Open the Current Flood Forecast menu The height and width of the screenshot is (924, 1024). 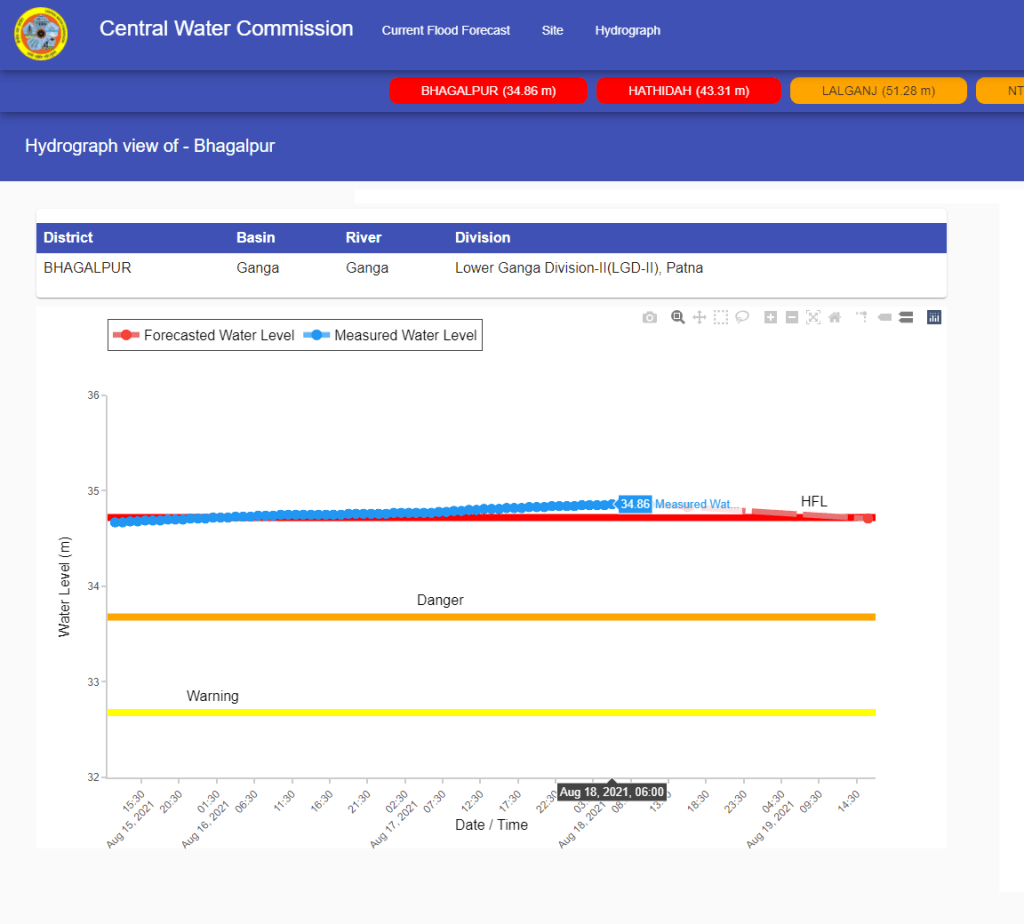(x=446, y=30)
